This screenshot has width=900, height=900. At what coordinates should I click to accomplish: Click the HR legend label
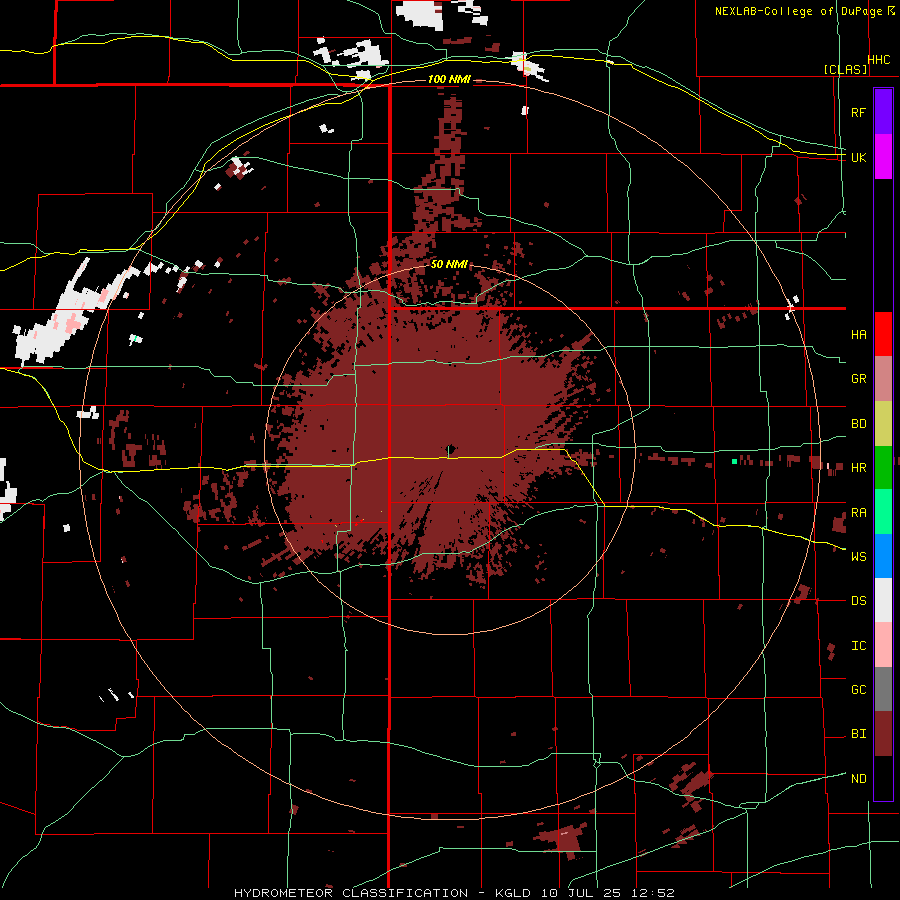858,468
